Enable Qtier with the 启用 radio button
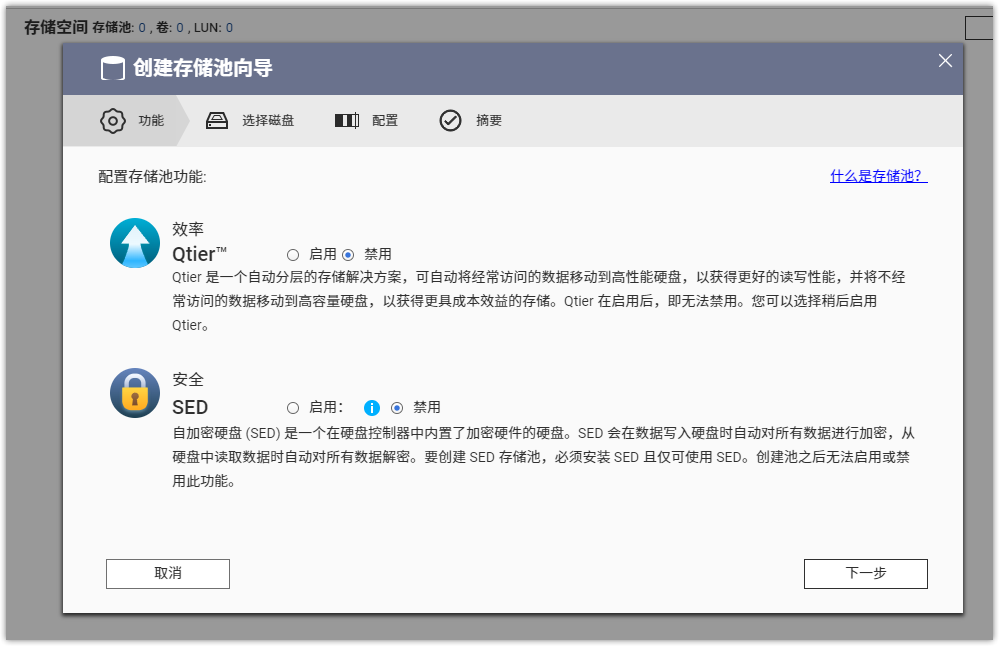999x646 pixels. (293, 255)
